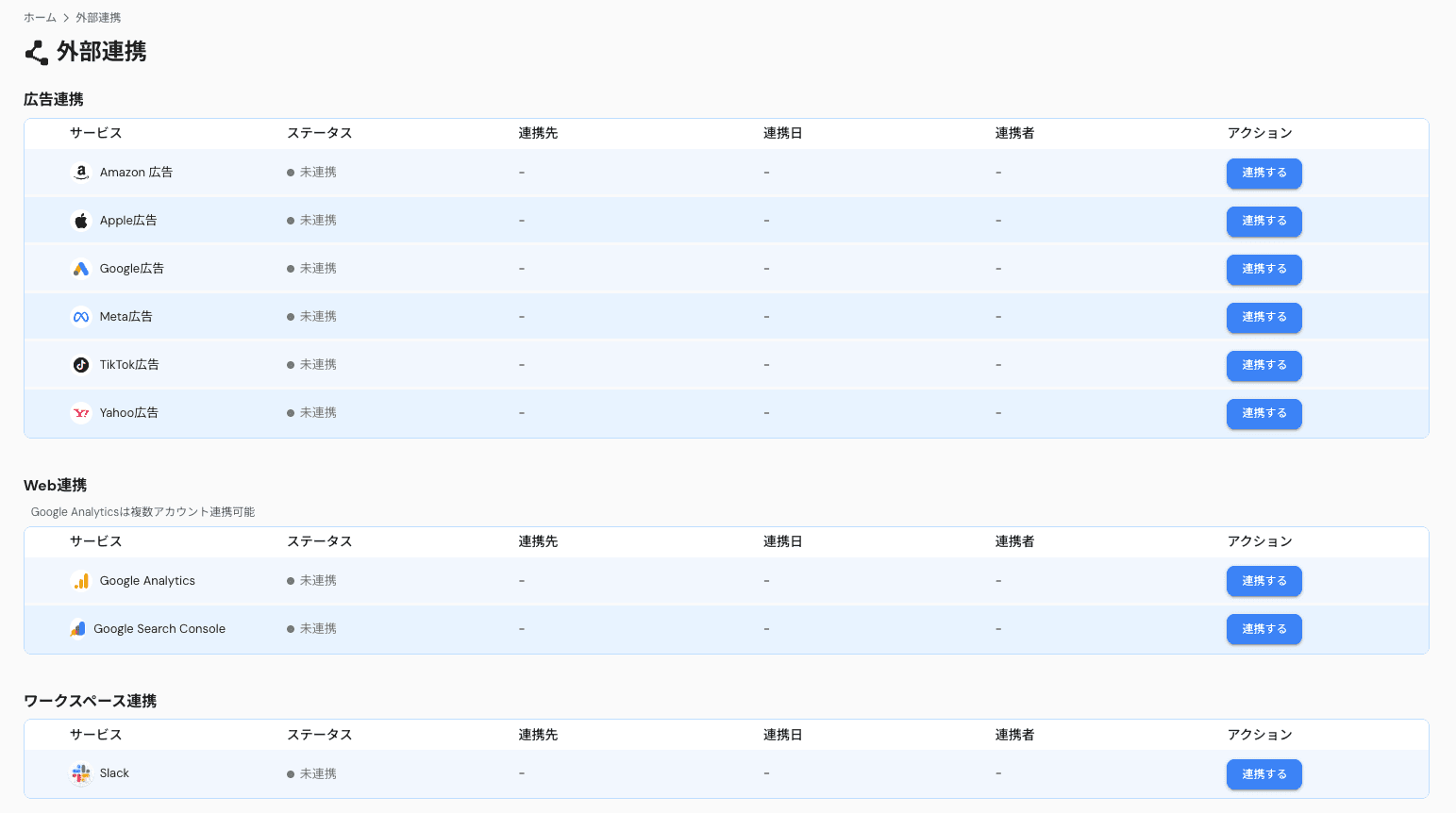Click the Google Search Console icon
Image resolution: width=1456 pixels, height=813 pixels.
78,628
